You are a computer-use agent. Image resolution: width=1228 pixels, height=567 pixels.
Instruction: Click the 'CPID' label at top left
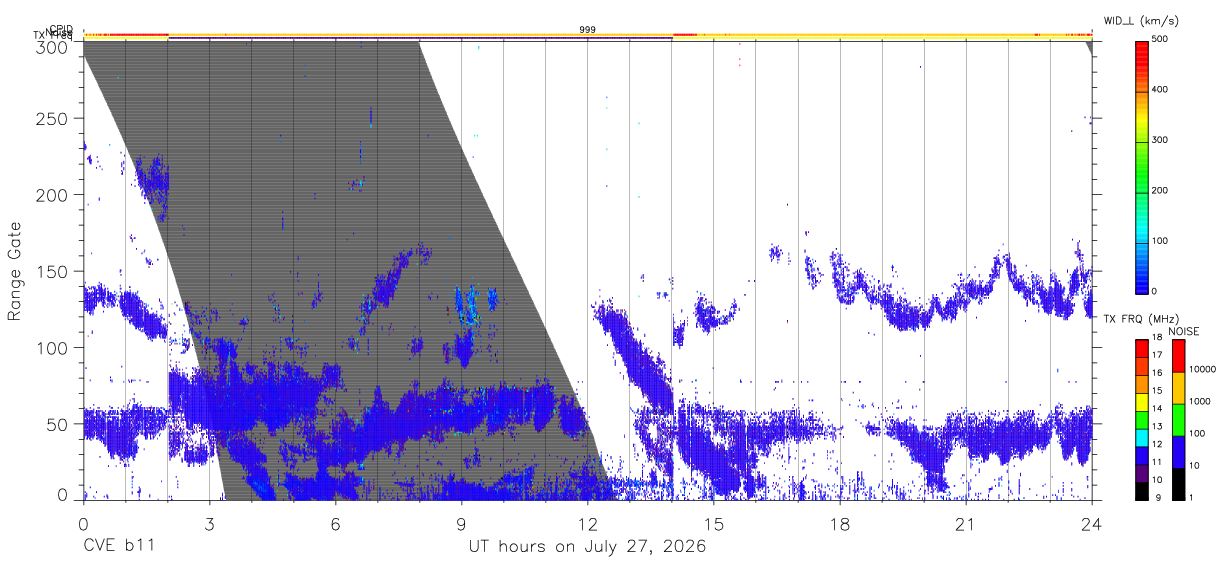click(x=62, y=30)
